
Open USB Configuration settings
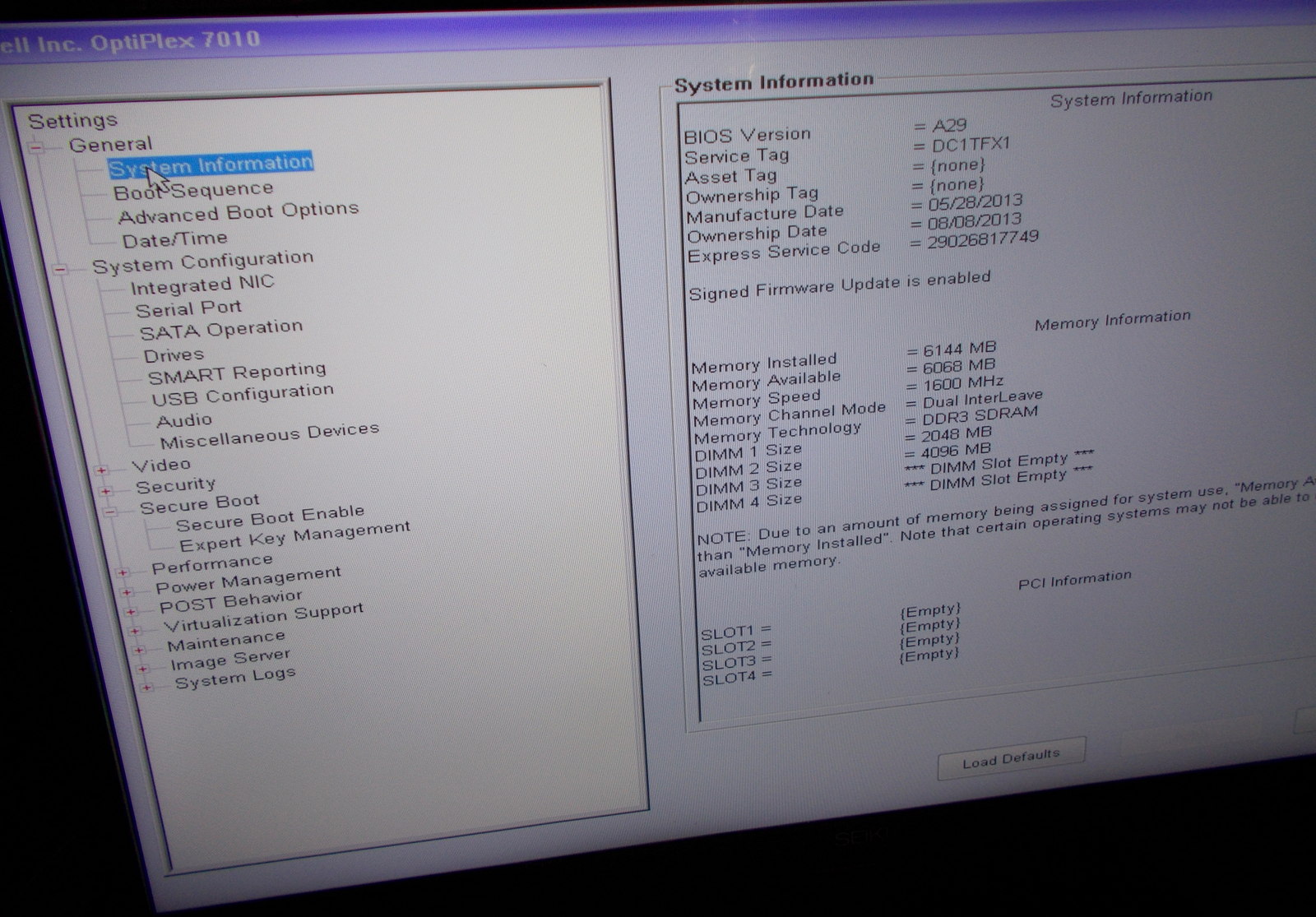pos(243,395)
